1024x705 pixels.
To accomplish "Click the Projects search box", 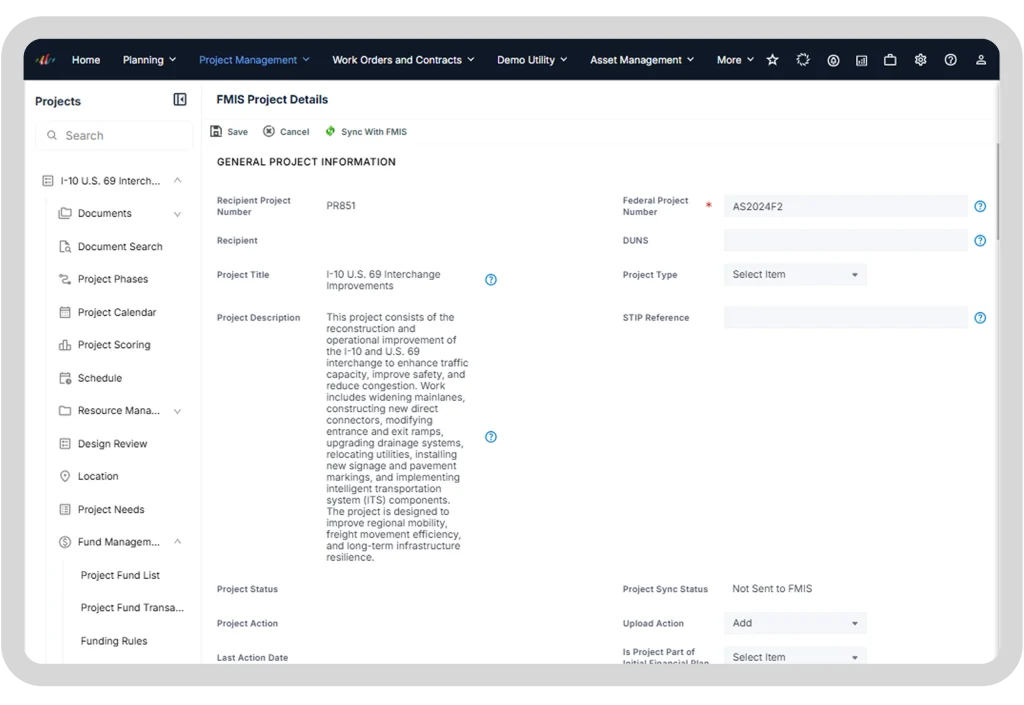I will (x=114, y=135).
